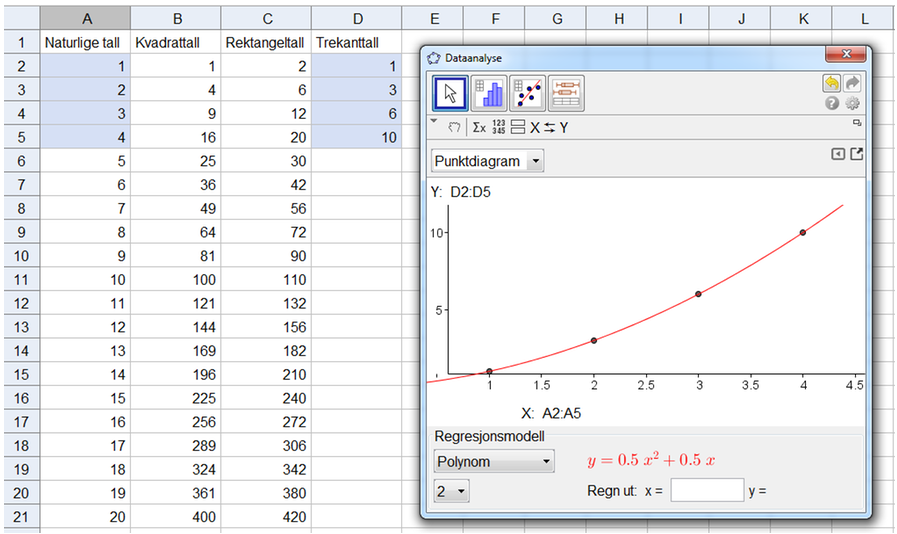Click the Trekanttall header cell
The width and height of the screenshot is (897, 534).
(x=355, y=42)
